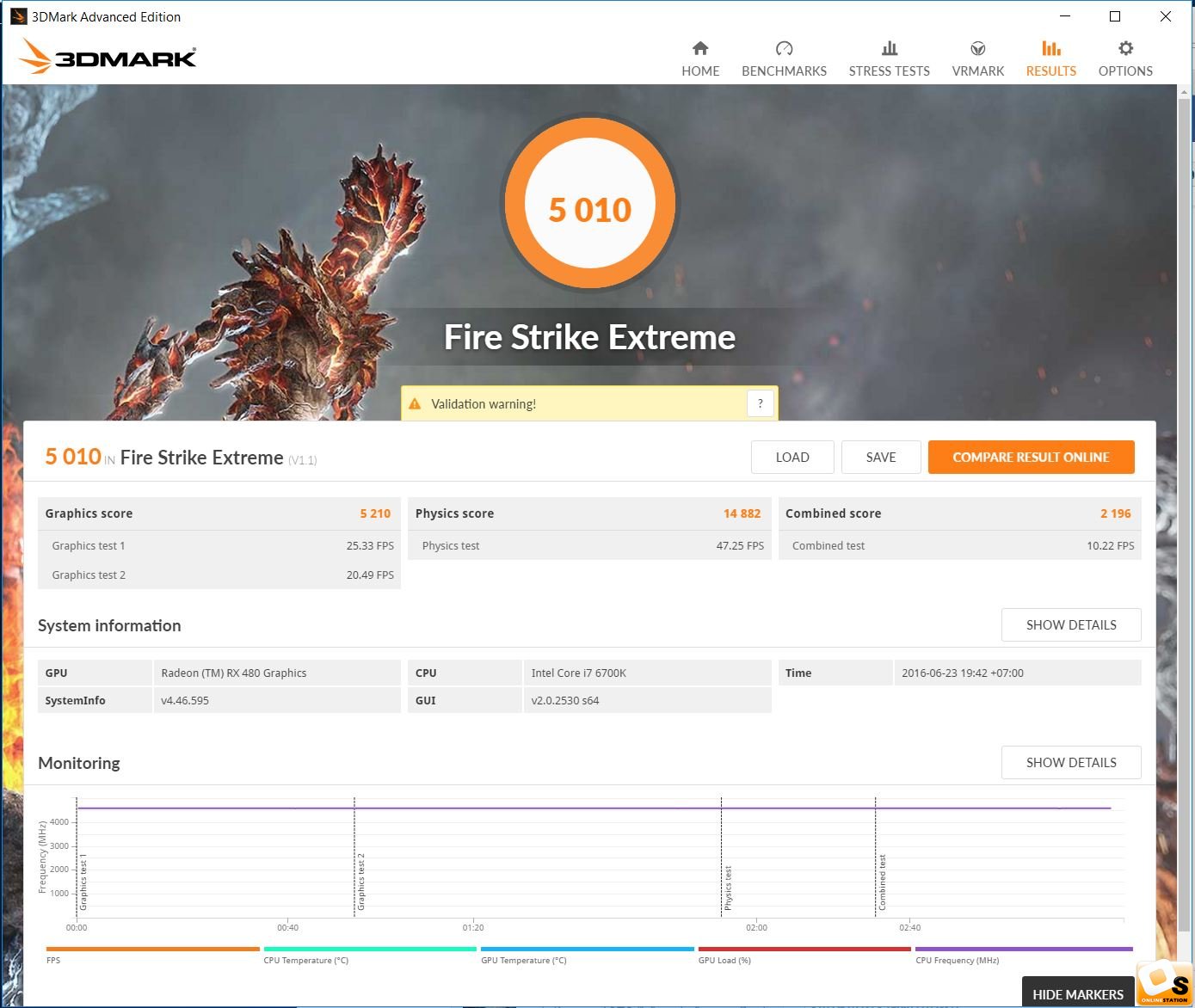Image resolution: width=1195 pixels, height=1008 pixels.
Task: Minimize the 3DMark window
Action: tap(1065, 16)
